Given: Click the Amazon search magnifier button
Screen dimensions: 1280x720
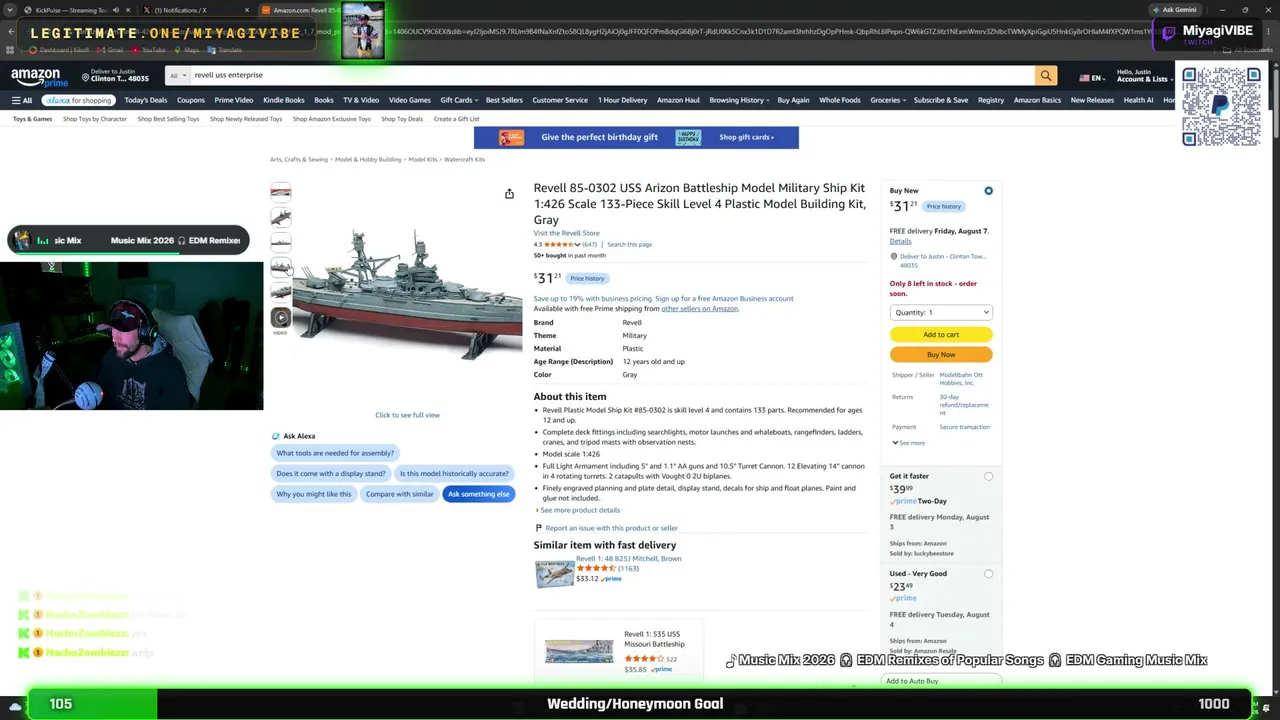Looking at the screenshot, I should click(1046, 75).
